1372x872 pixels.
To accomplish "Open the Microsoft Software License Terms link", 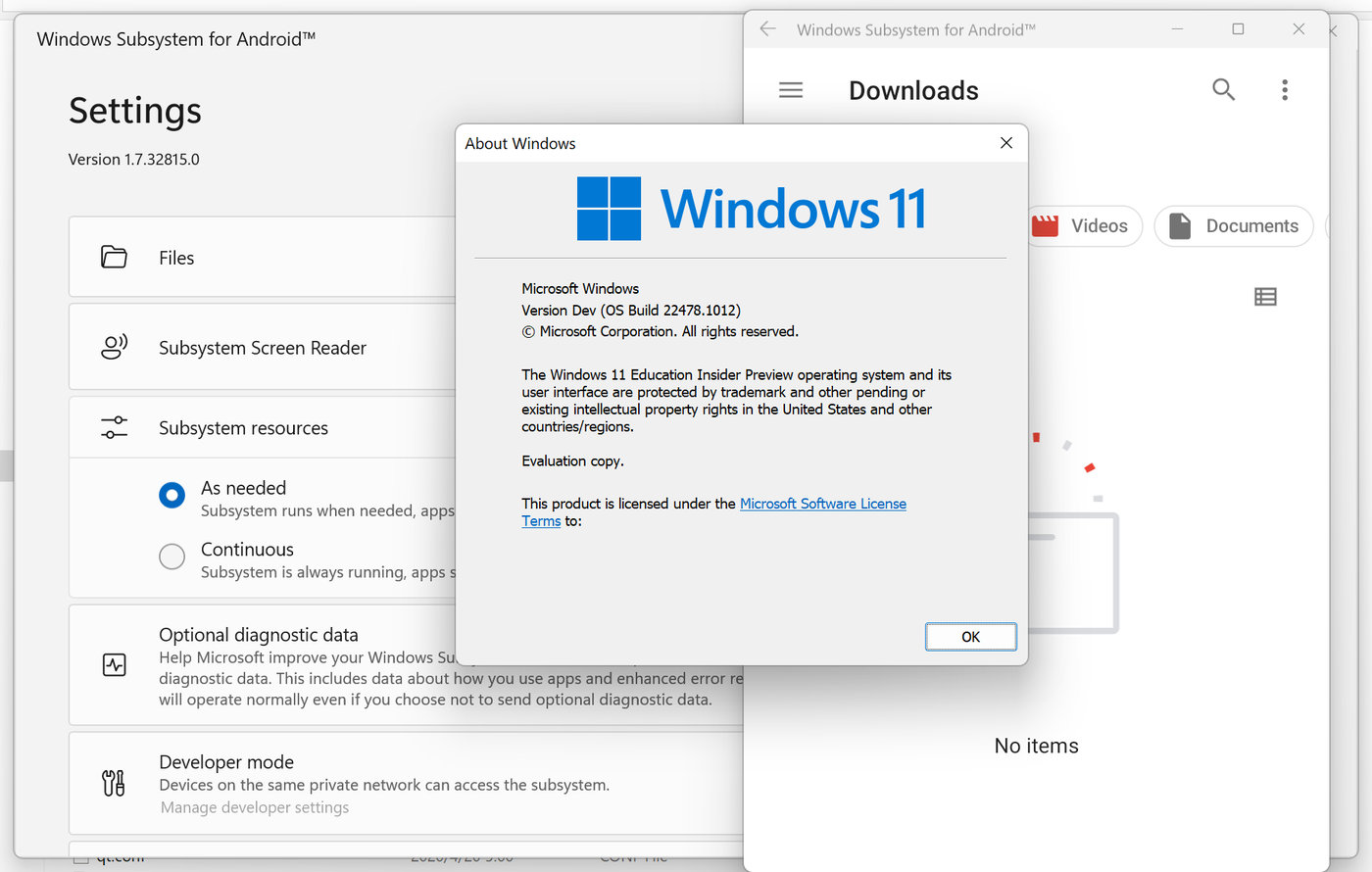I will (823, 503).
